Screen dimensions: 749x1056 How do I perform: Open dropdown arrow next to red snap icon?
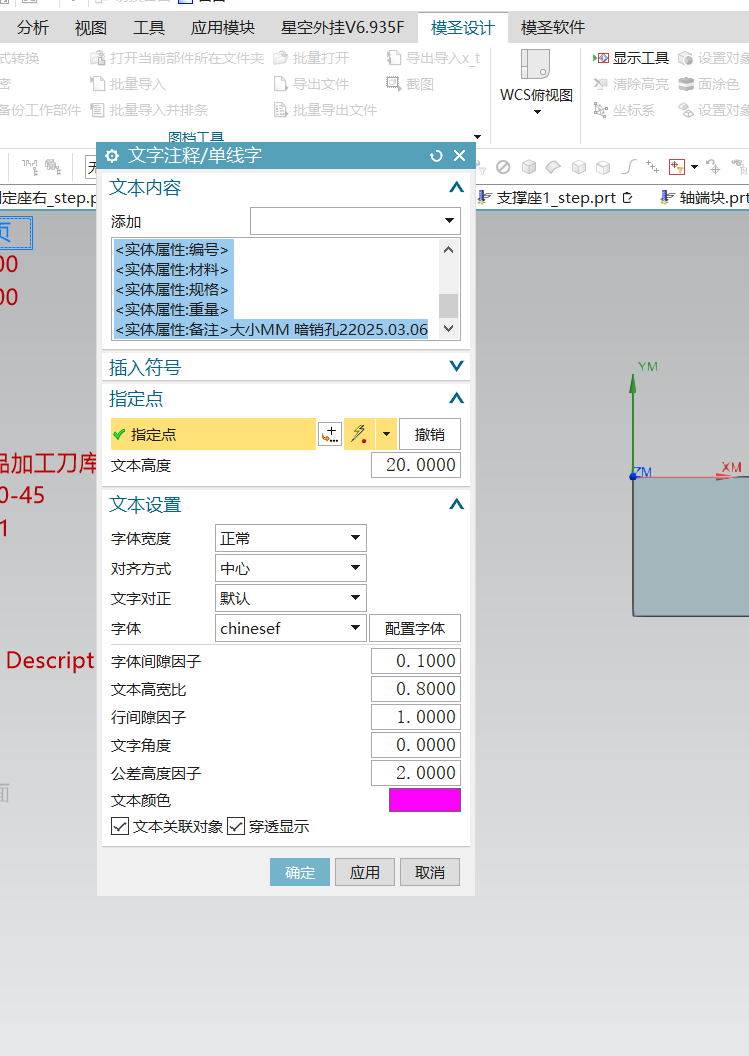click(x=694, y=167)
